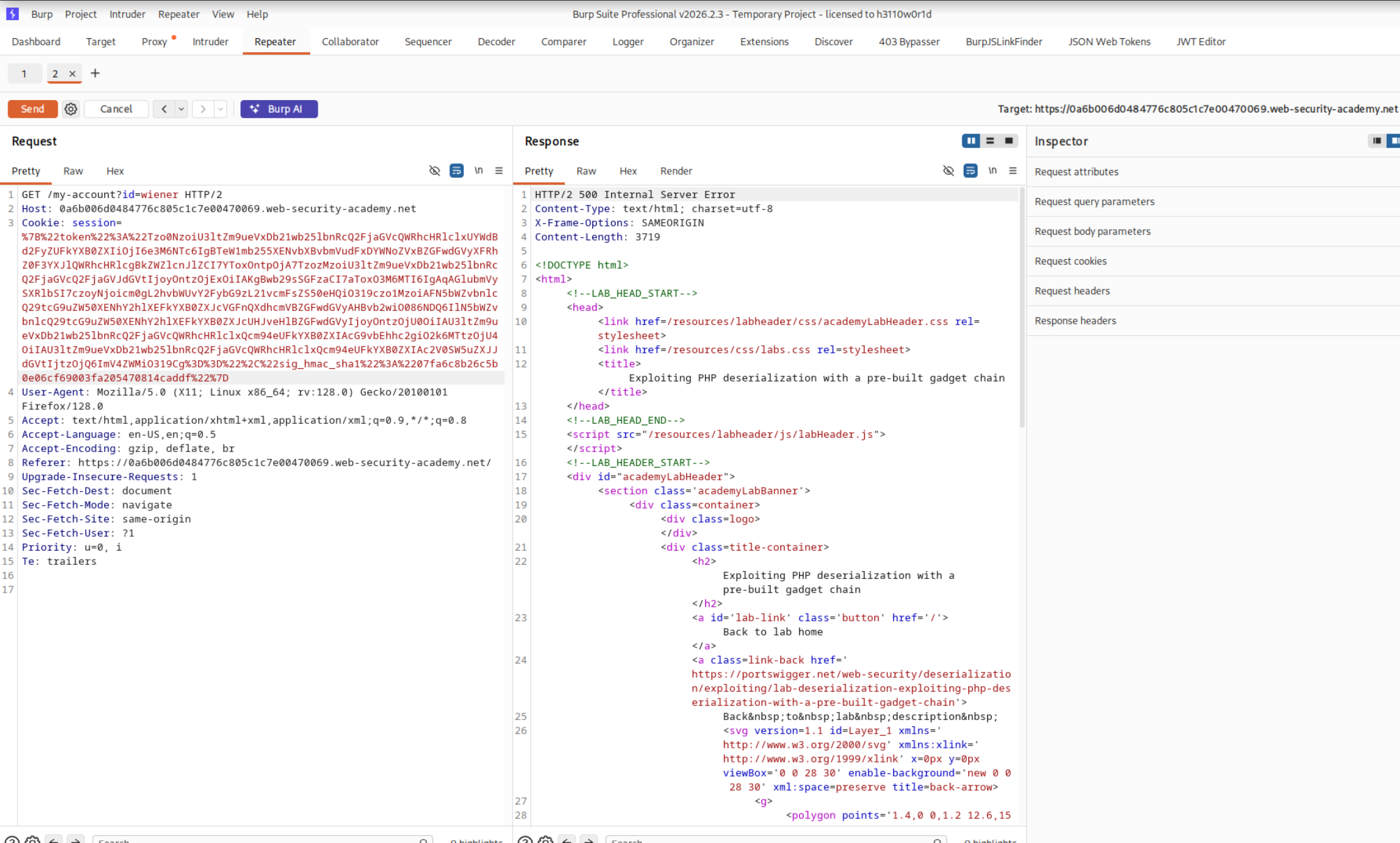
Task: Switch to the Target tab
Action: pos(101,42)
